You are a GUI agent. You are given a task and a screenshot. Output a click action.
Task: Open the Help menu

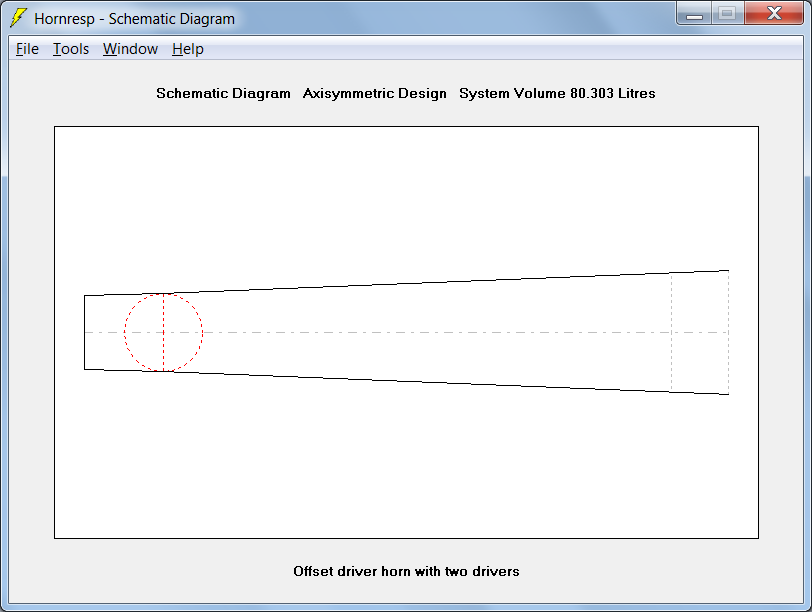(x=187, y=49)
